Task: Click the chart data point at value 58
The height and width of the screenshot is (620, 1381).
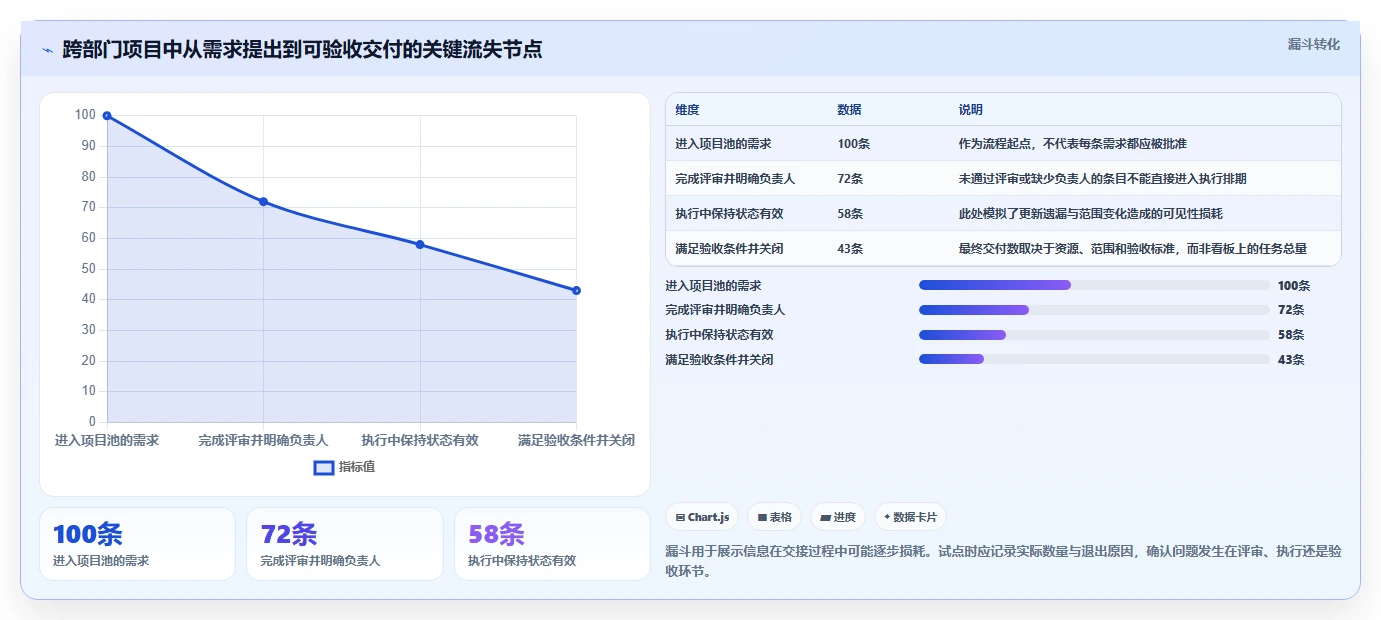Action: click(420, 245)
